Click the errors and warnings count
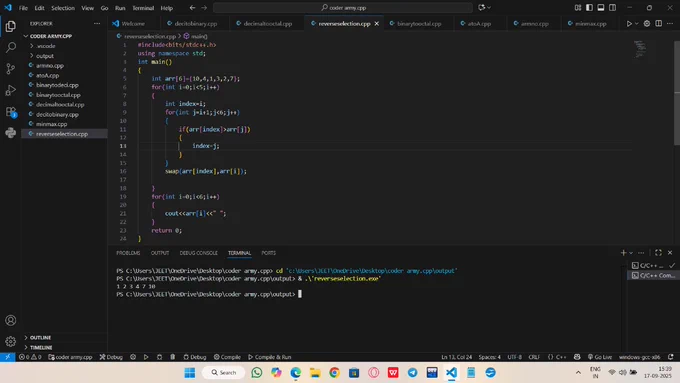Image resolution: width=680 pixels, height=383 pixels. click(30, 357)
